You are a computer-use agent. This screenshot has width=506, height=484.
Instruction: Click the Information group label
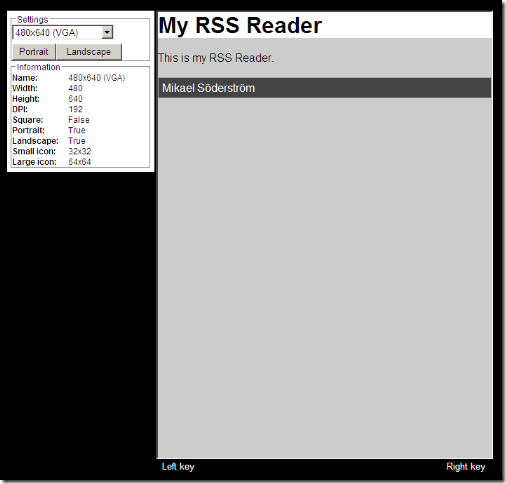[38, 67]
